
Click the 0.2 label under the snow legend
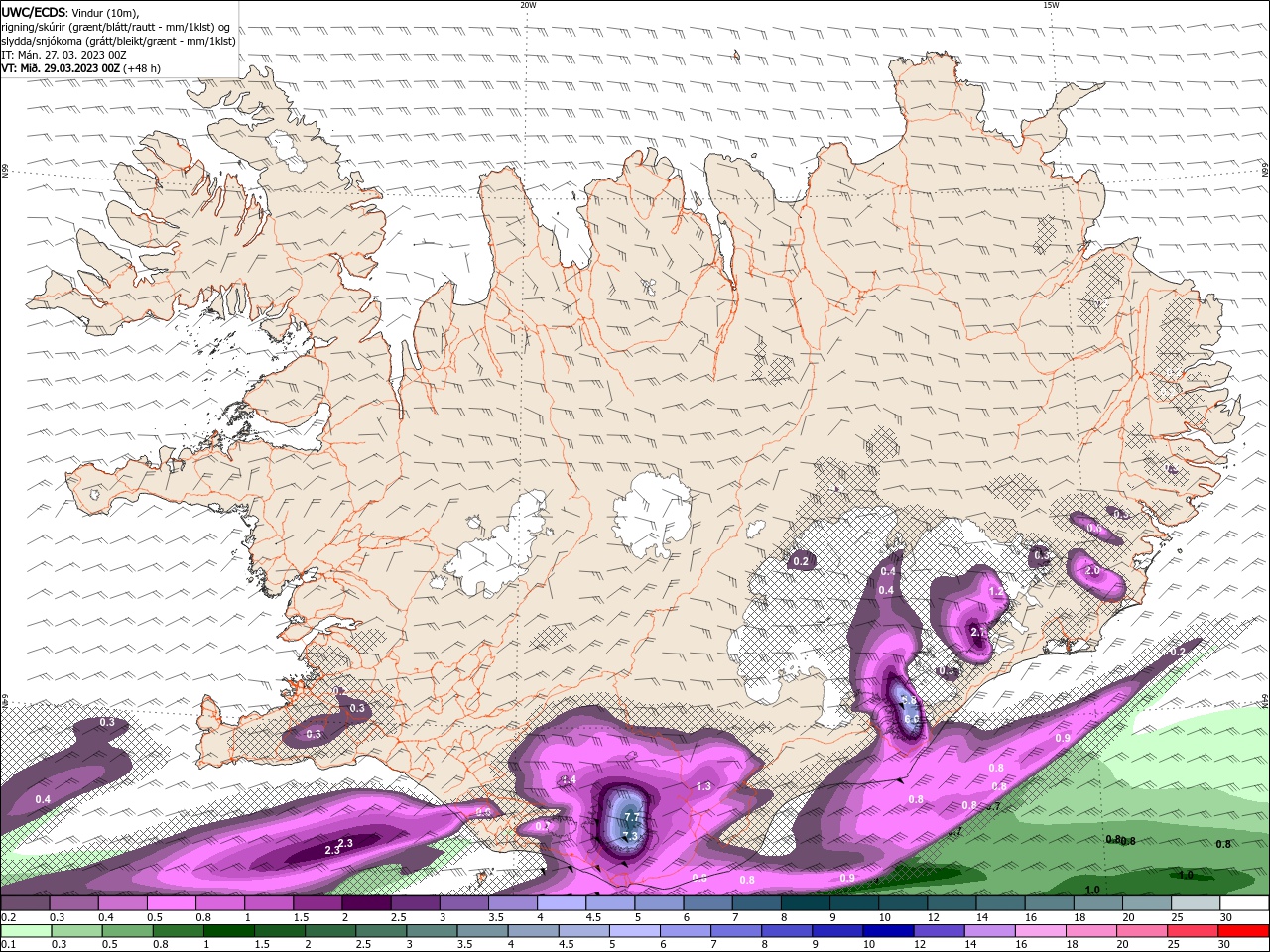[x=9, y=917]
